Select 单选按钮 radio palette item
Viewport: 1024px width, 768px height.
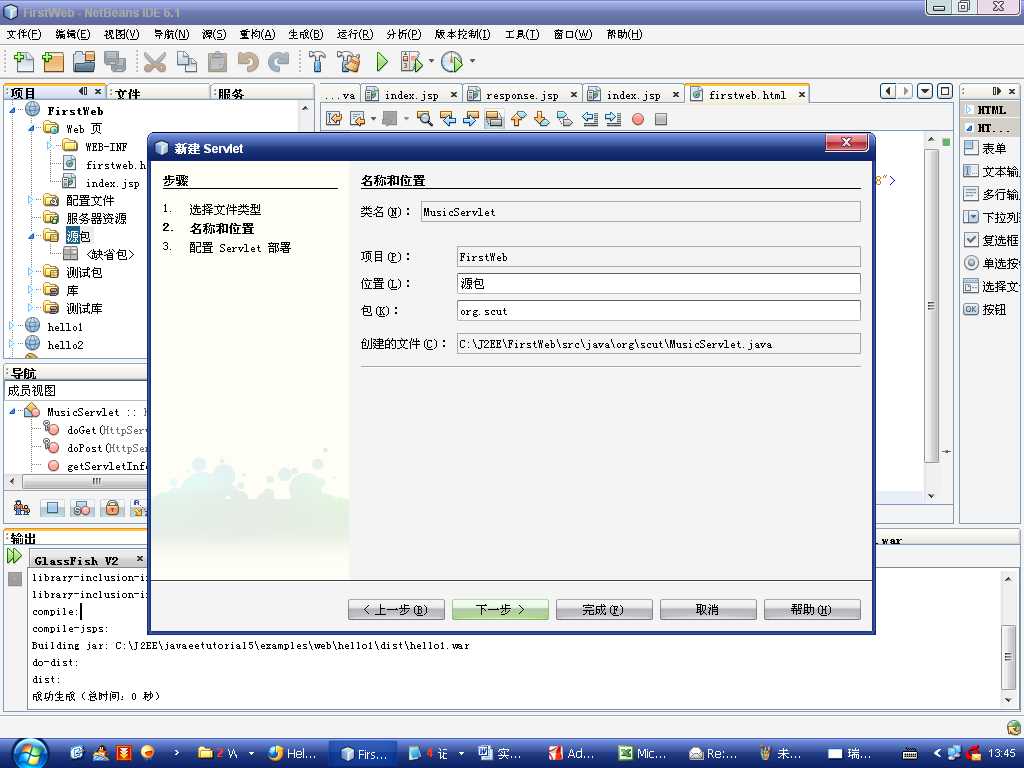[x=991, y=263]
